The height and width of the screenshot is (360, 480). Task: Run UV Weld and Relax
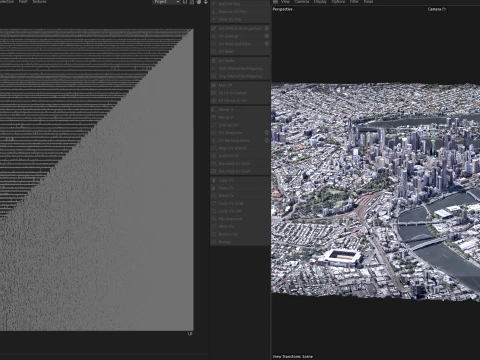click(237, 44)
